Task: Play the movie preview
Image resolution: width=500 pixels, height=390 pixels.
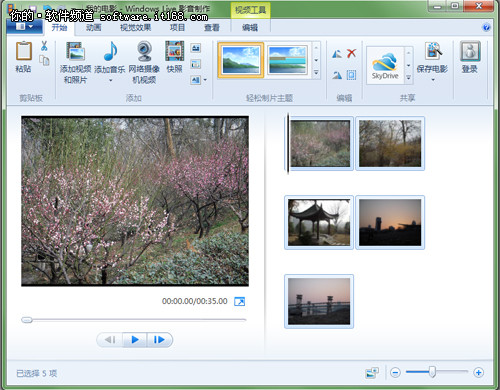Action: point(135,340)
